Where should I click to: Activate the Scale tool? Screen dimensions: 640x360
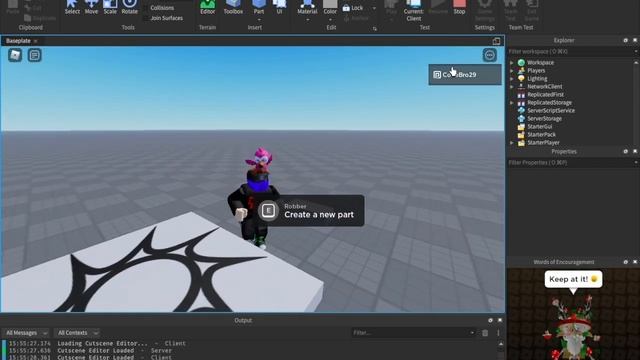click(x=110, y=7)
